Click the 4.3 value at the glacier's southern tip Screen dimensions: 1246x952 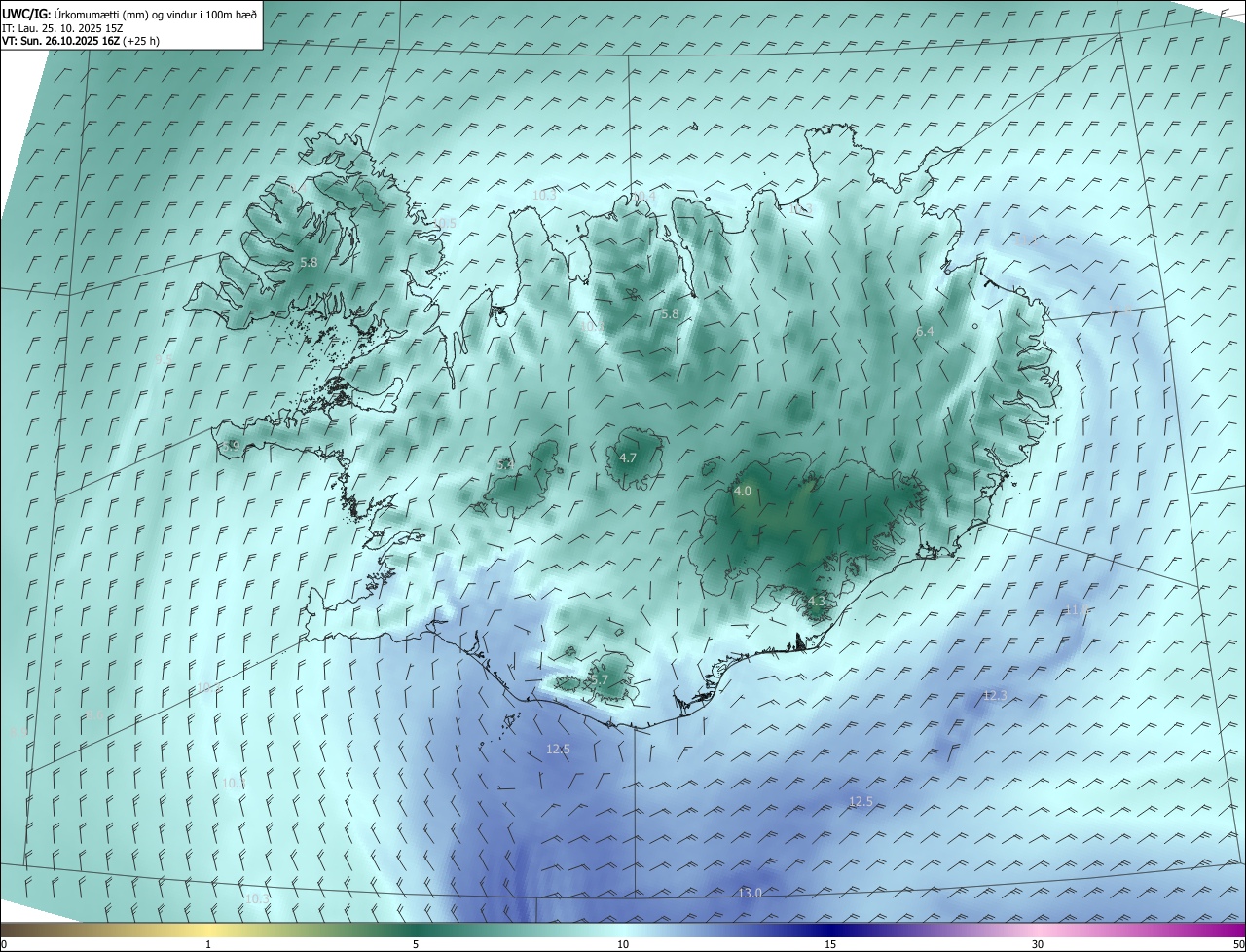pos(816,602)
